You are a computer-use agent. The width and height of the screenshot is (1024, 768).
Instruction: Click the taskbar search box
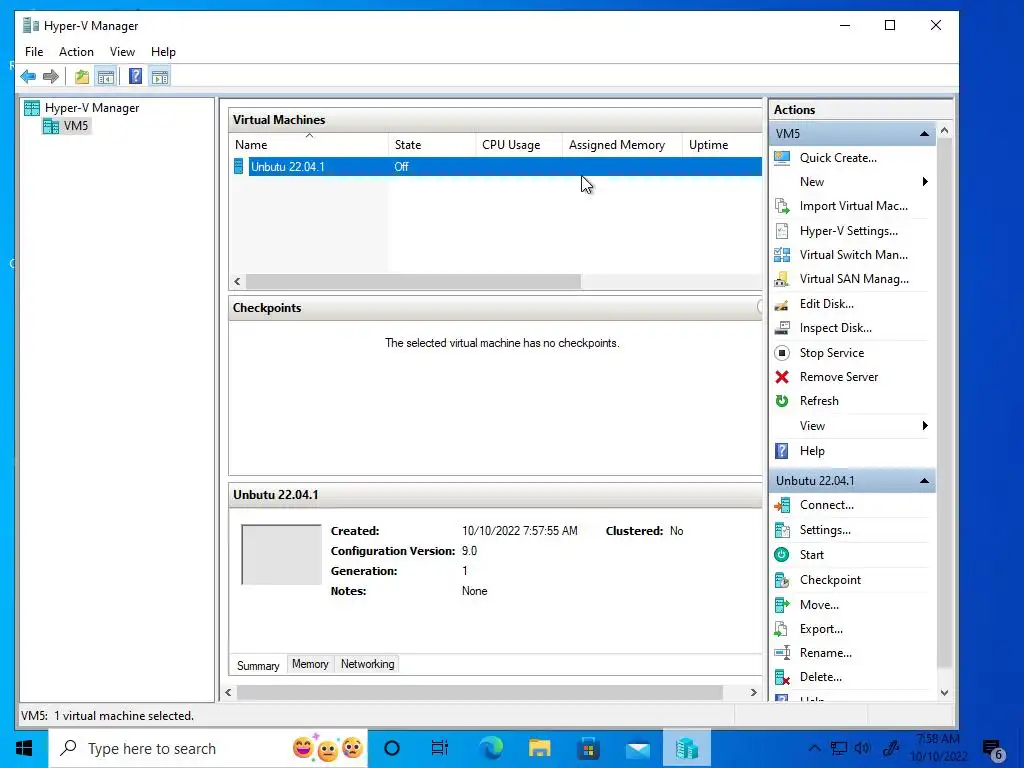tap(208, 748)
